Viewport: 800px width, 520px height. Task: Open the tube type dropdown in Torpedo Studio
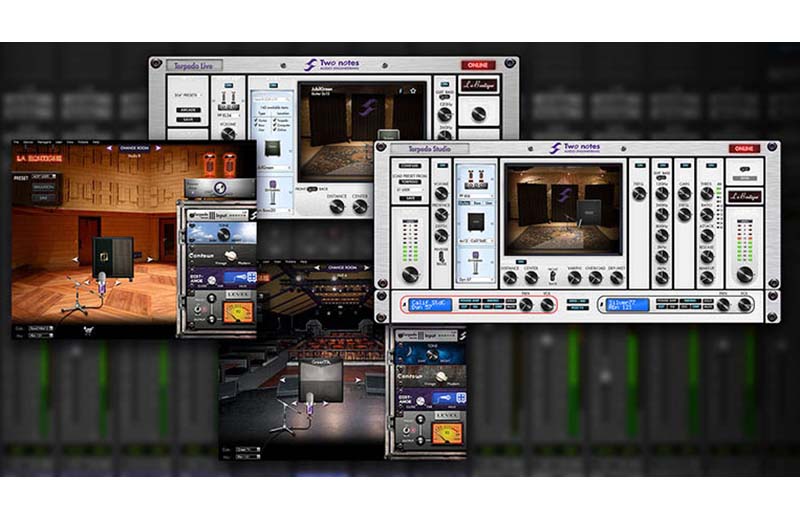click(476, 195)
